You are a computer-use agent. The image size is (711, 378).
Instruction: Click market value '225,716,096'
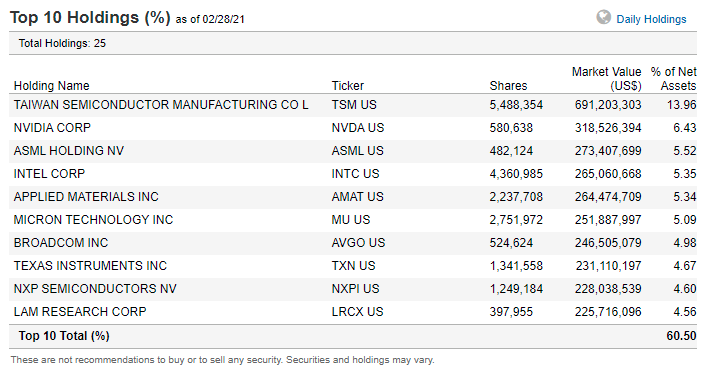pyautogui.click(x=608, y=312)
